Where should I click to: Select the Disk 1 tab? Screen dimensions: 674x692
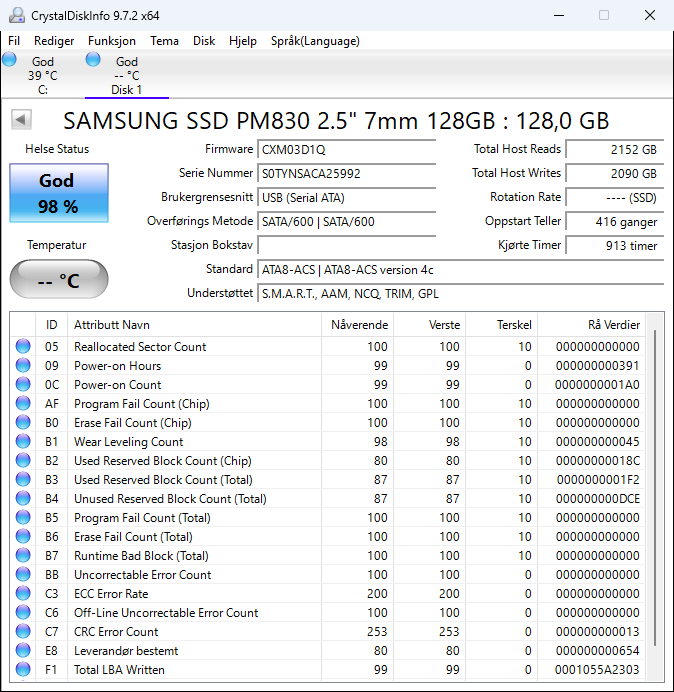click(x=127, y=75)
